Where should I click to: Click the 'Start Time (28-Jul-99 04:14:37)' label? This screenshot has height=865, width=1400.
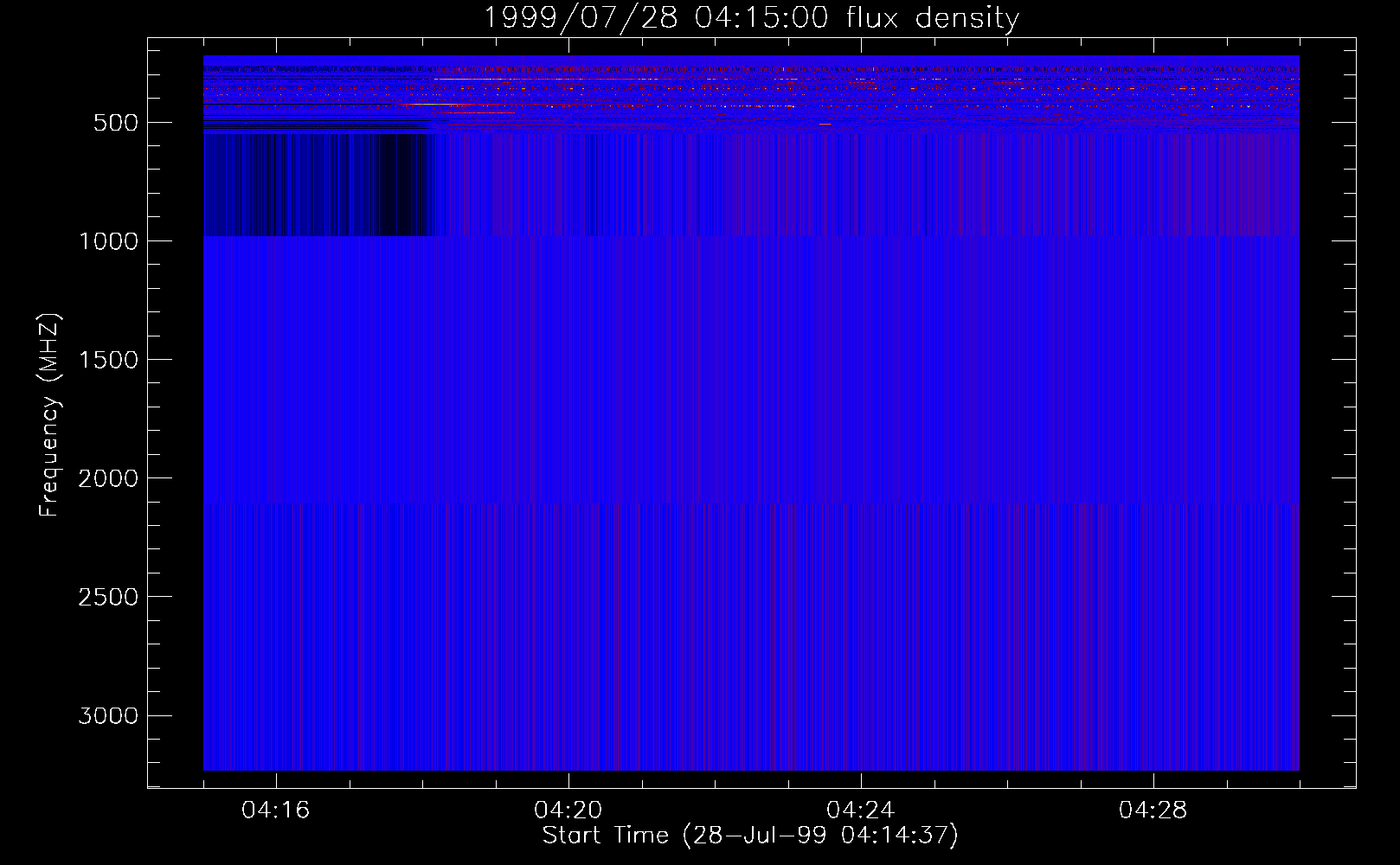click(x=750, y=836)
